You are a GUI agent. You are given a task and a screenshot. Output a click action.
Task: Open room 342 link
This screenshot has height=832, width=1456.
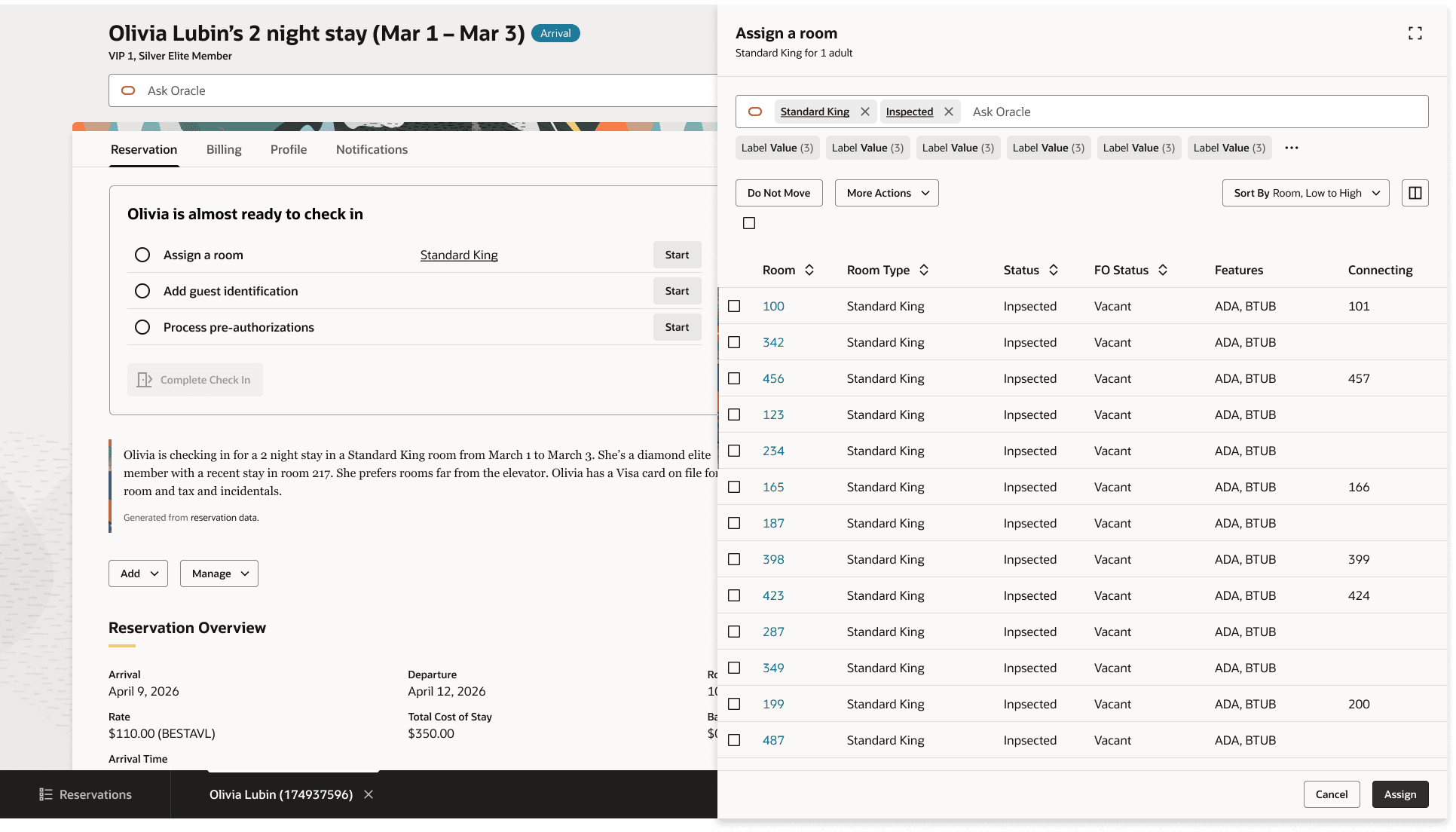[x=773, y=342]
